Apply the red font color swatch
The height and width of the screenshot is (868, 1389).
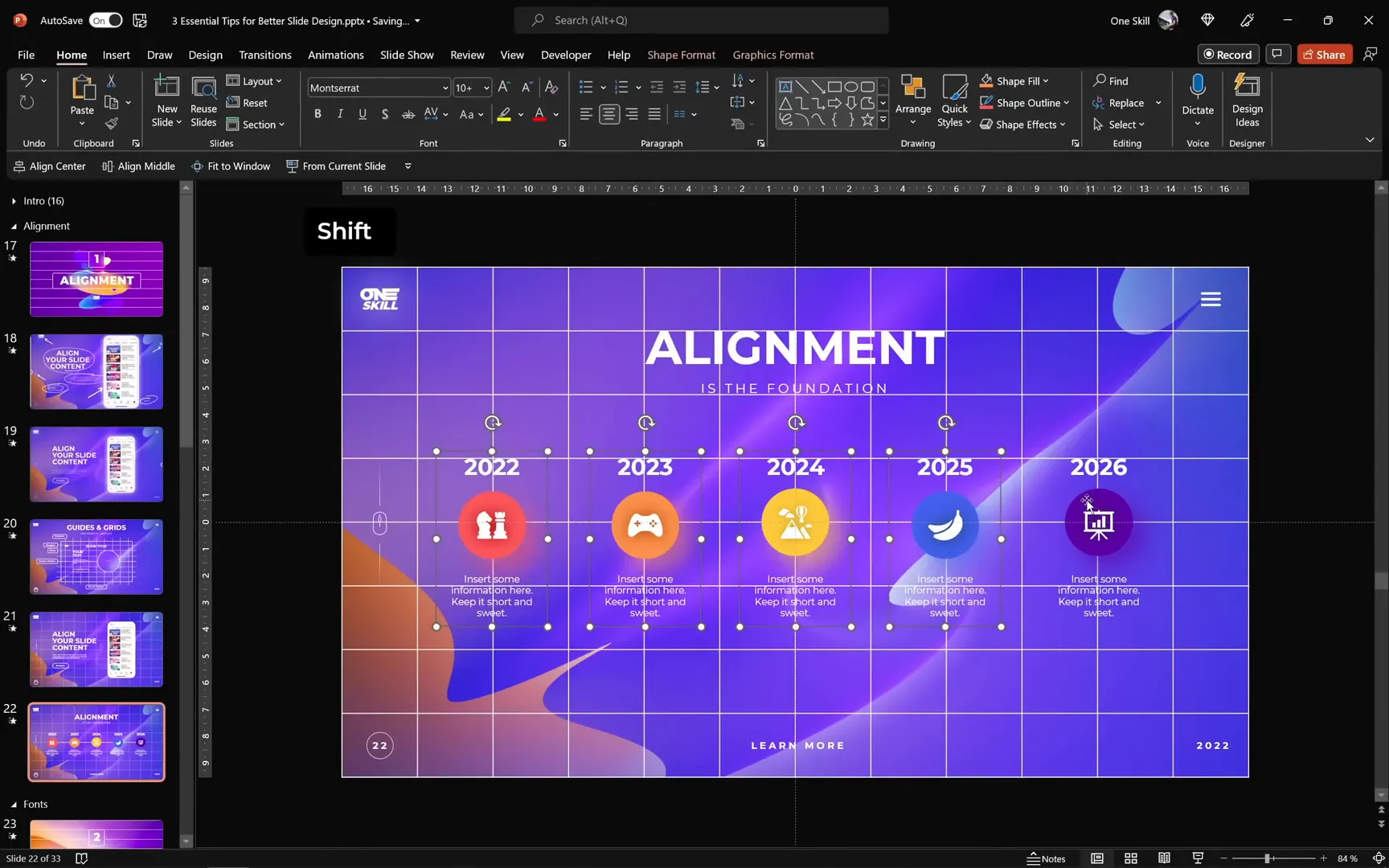pos(539,114)
